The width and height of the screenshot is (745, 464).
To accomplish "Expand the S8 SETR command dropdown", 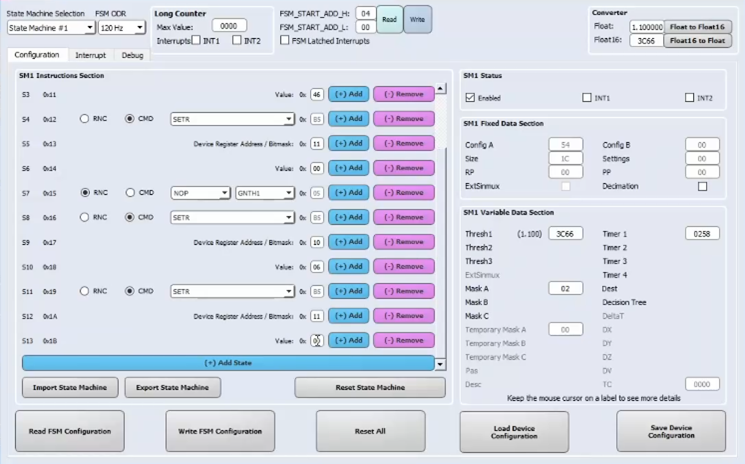I will point(232,218).
